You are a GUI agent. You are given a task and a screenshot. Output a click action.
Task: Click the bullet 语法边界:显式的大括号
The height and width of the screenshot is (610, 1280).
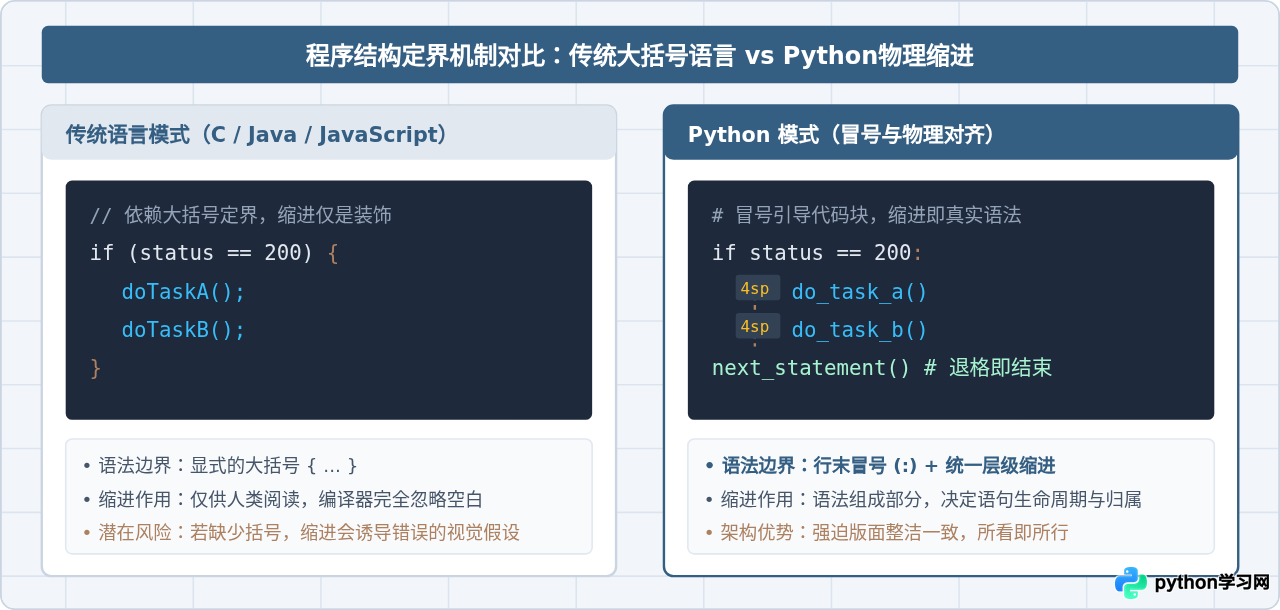(x=220, y=466)
